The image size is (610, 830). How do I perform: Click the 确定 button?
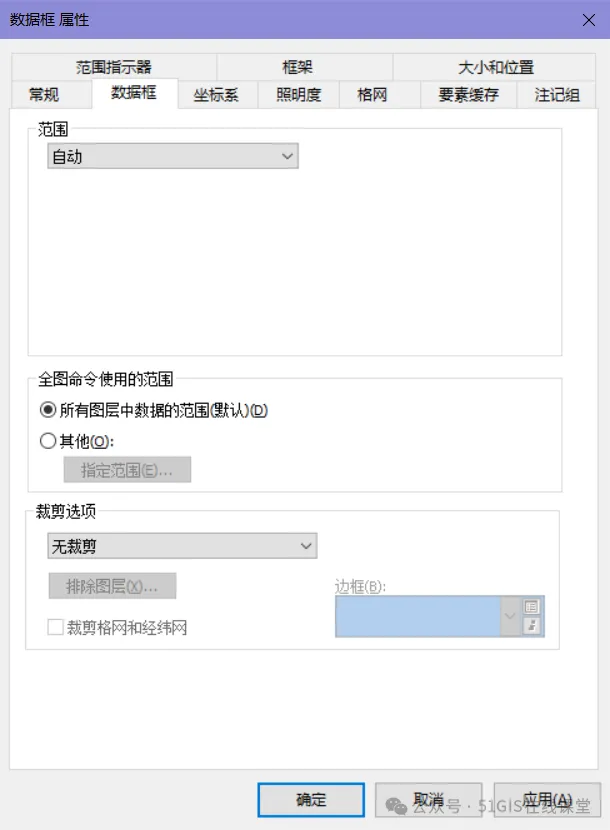(311, 799)
